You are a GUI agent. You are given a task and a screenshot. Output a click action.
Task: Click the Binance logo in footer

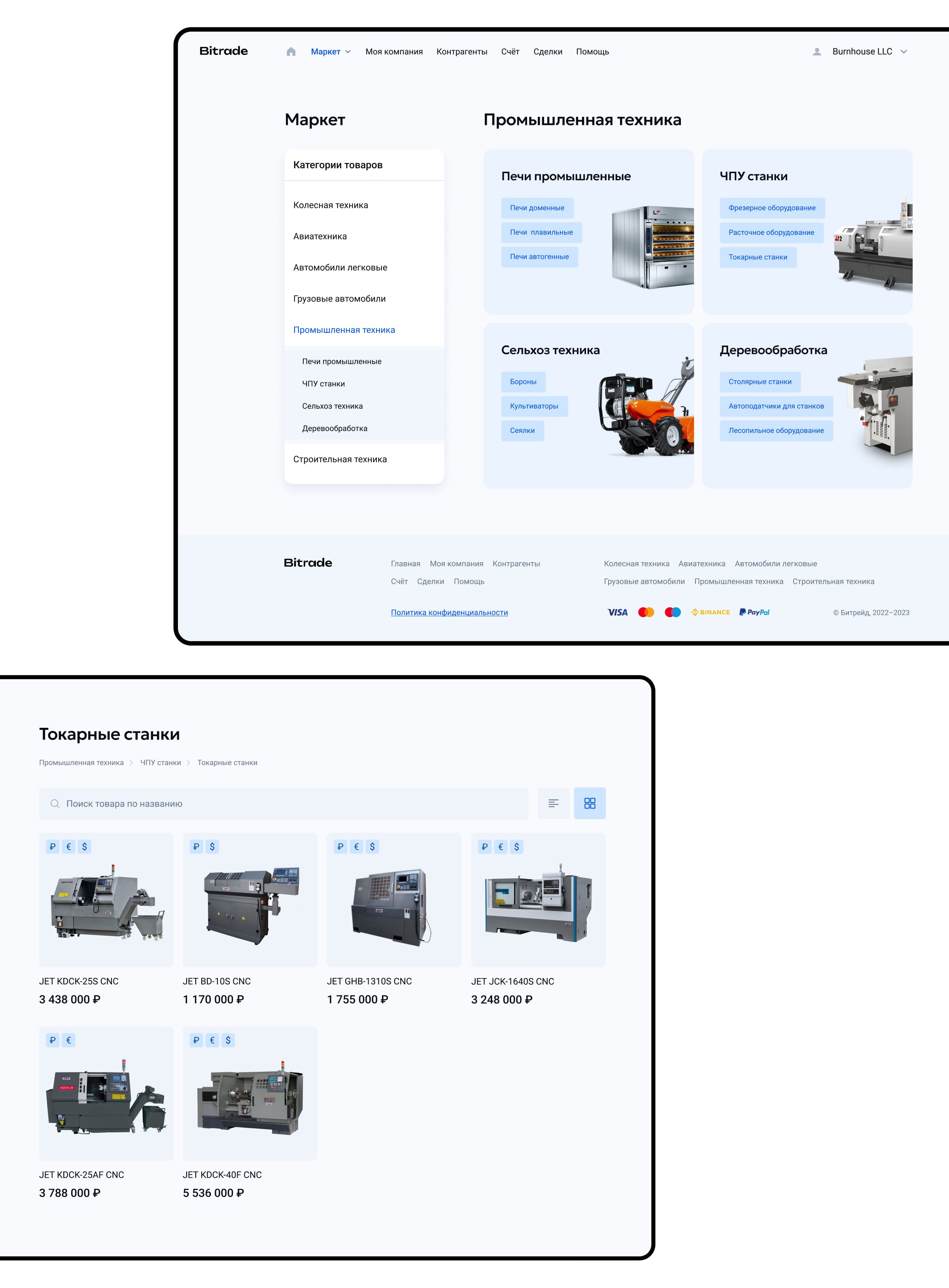(x=711, y=612)
